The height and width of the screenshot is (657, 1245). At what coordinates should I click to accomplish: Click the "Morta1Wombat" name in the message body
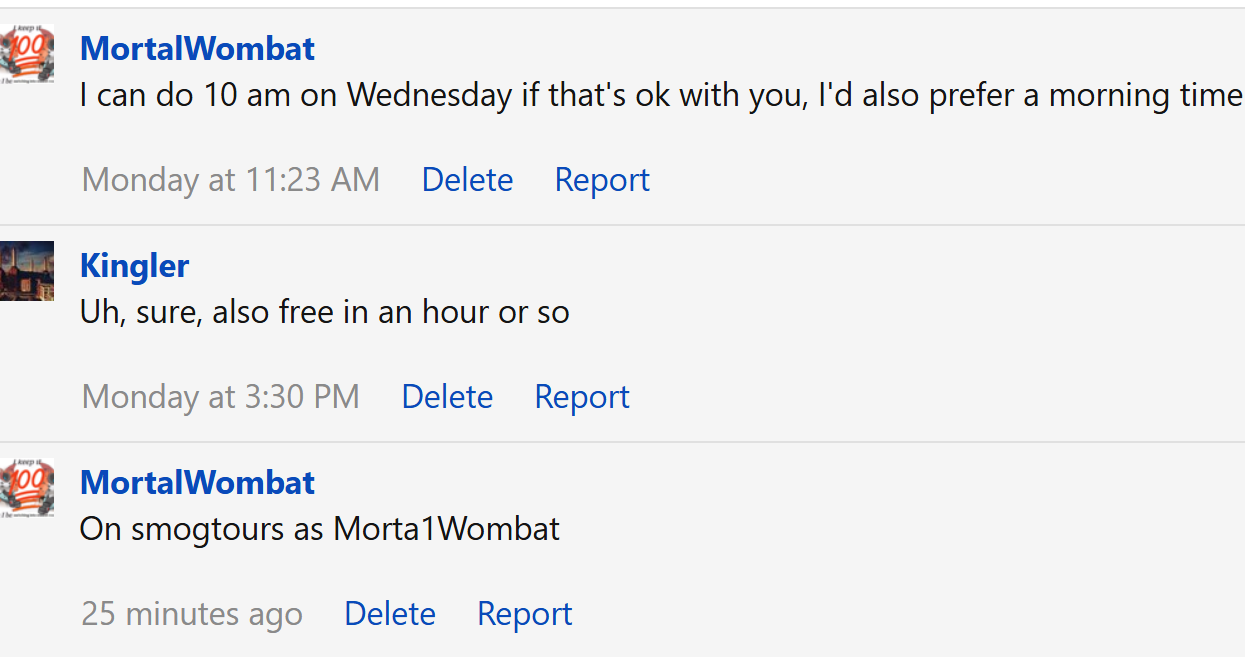446,529
